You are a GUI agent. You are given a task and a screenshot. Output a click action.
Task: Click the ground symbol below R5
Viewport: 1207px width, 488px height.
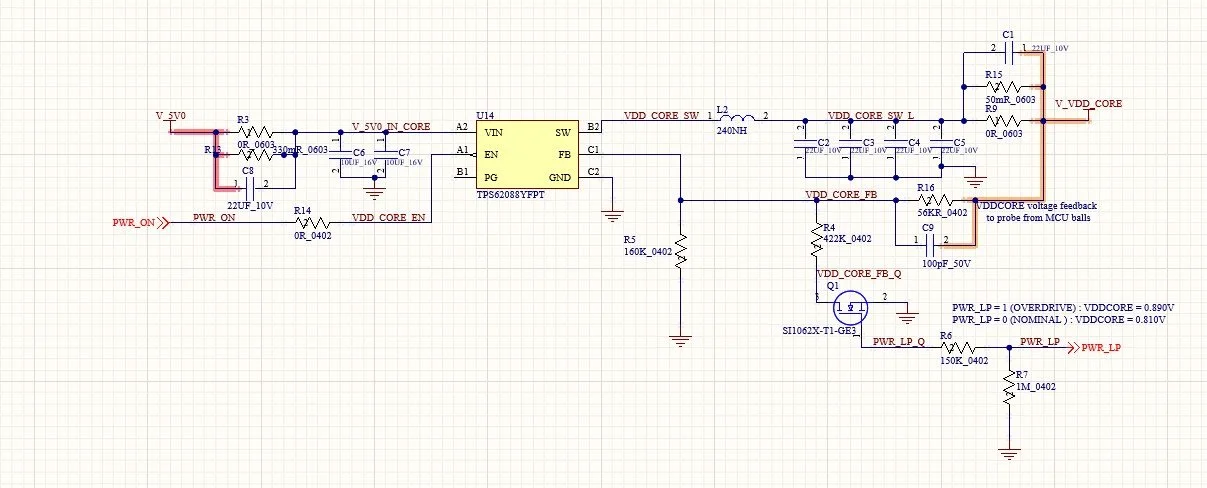click(680, 340)
